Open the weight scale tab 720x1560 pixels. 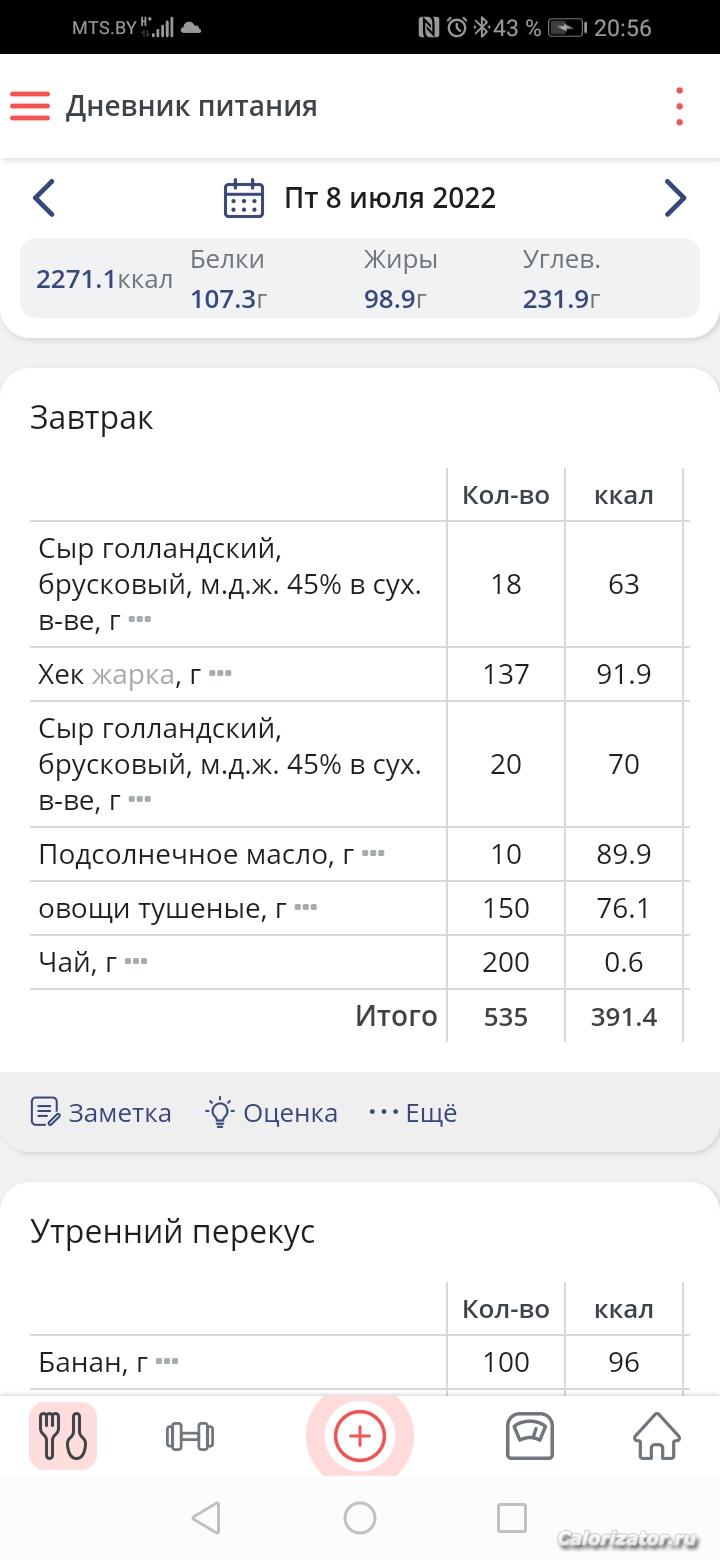tap(529, 1437)
